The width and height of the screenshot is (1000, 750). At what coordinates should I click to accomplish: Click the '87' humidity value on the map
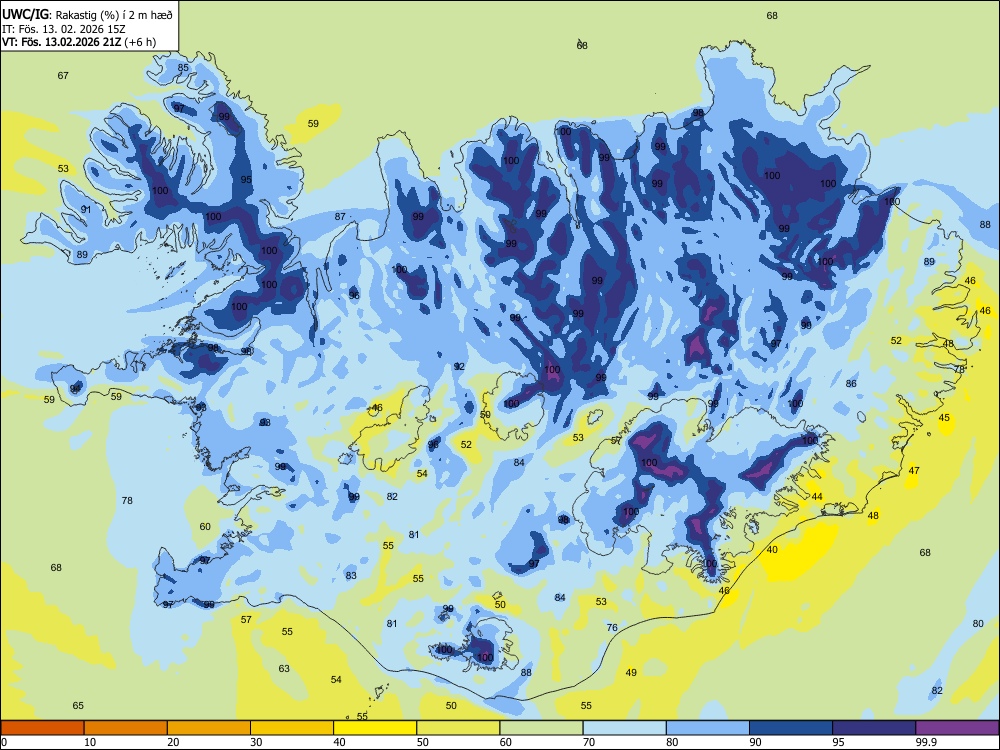[x=341, y=216]
